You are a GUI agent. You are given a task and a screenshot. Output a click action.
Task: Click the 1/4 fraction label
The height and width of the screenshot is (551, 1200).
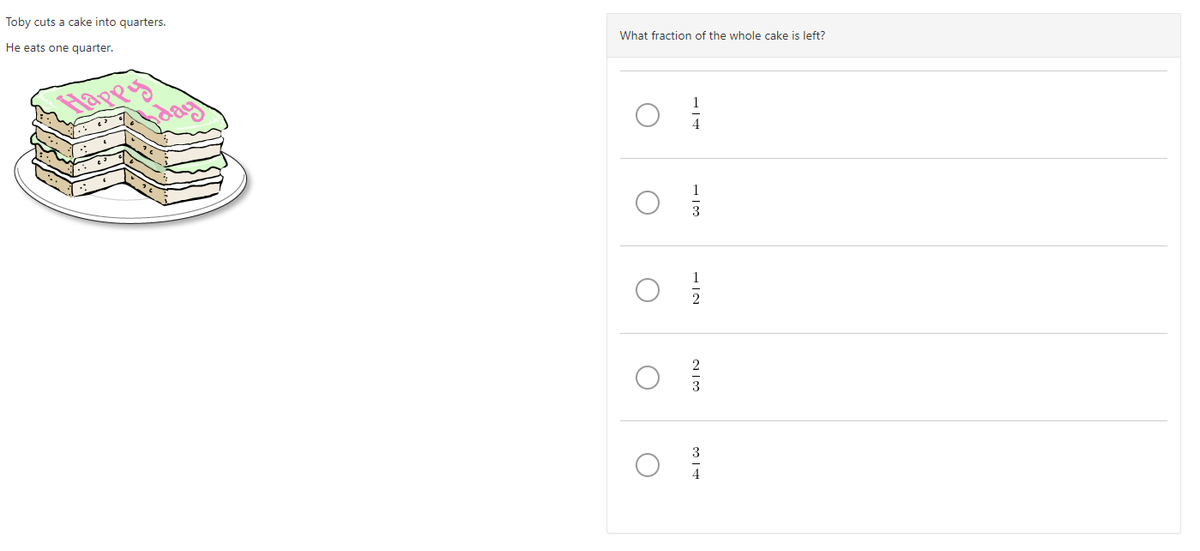pos(696,115)
